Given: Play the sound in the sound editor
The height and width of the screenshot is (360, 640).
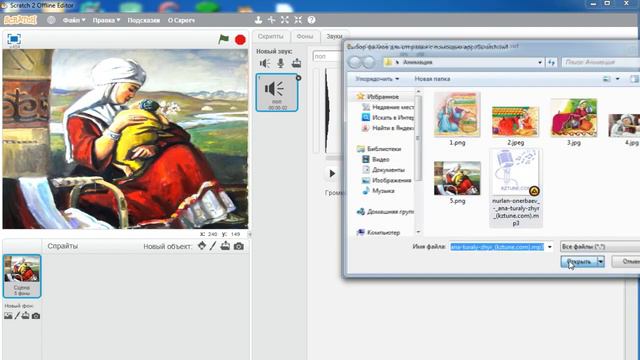Looking at the screenshot, I should (332, 174).
